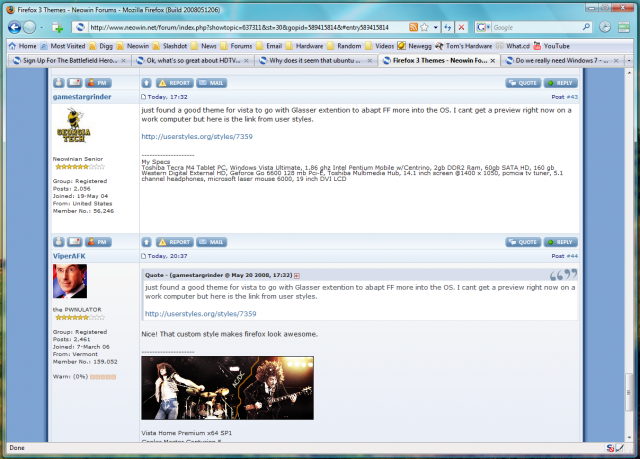Click the Forward navigation button
The image size is (640, 459).
click(30, 27)
